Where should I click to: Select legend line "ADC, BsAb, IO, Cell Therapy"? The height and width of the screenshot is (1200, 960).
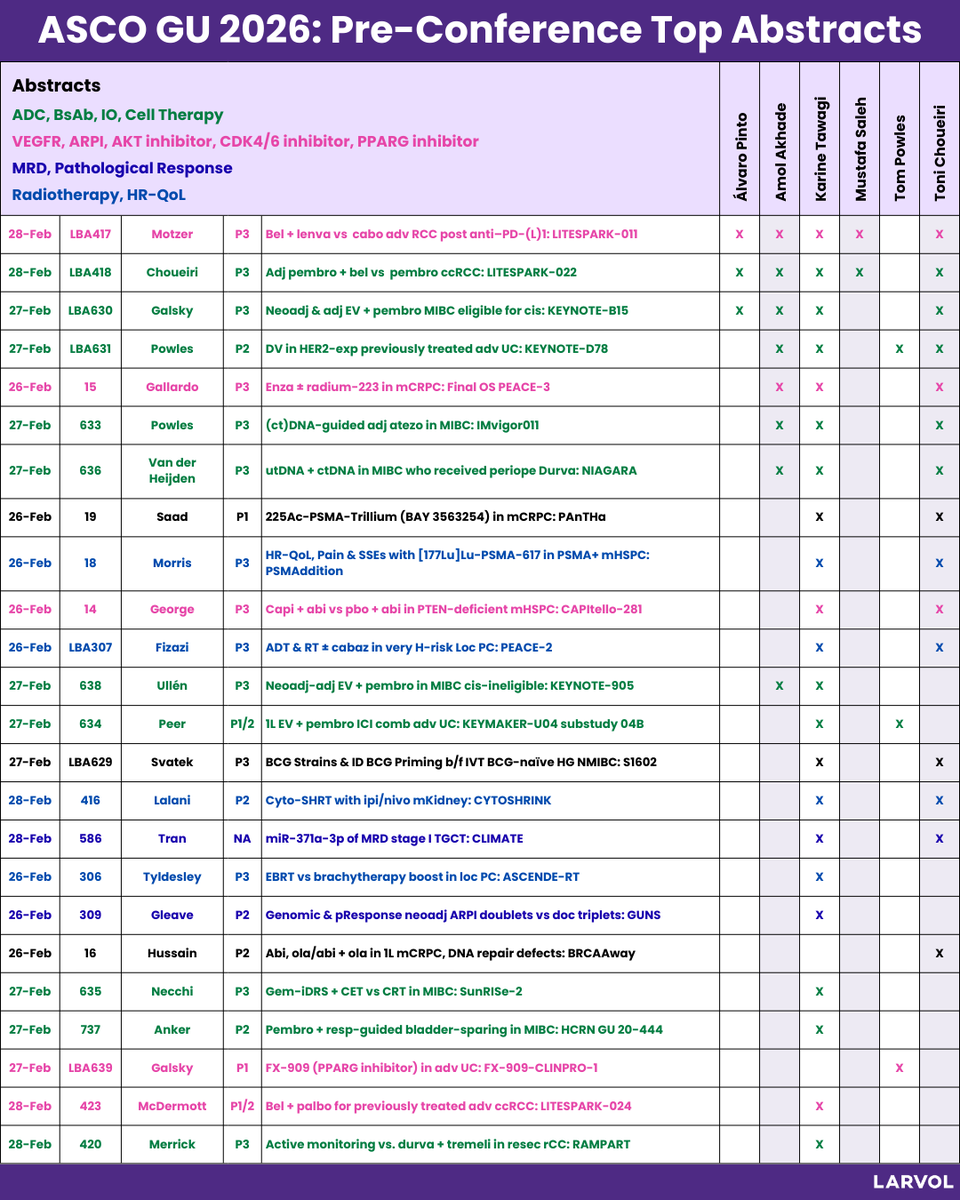pos(118,115)
